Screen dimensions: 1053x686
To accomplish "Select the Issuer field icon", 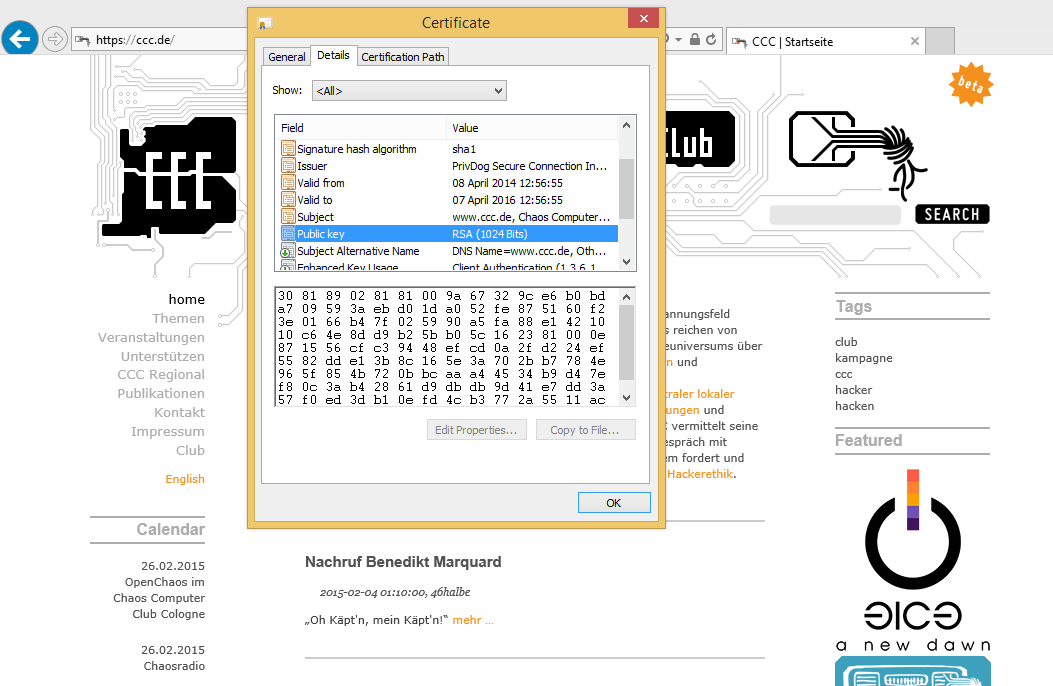I will coord(288,166).
